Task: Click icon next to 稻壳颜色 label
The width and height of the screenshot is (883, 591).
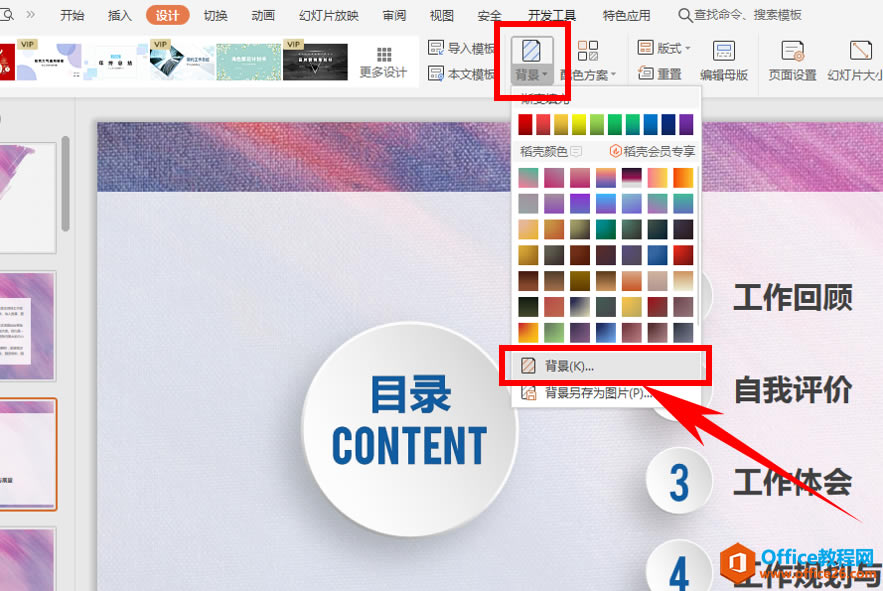Action: [576, 151]
